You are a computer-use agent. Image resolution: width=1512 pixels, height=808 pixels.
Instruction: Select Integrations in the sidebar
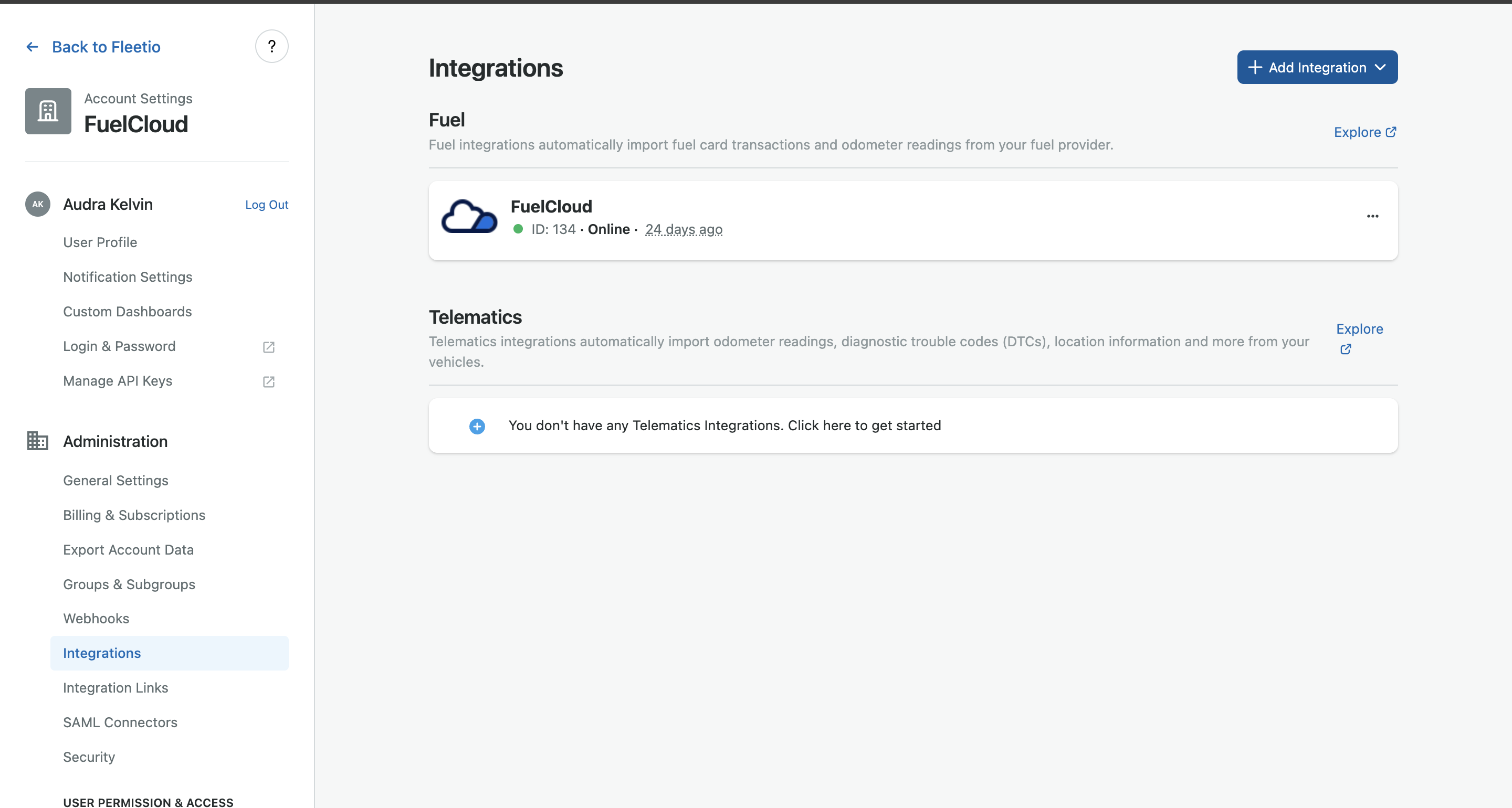169,653
